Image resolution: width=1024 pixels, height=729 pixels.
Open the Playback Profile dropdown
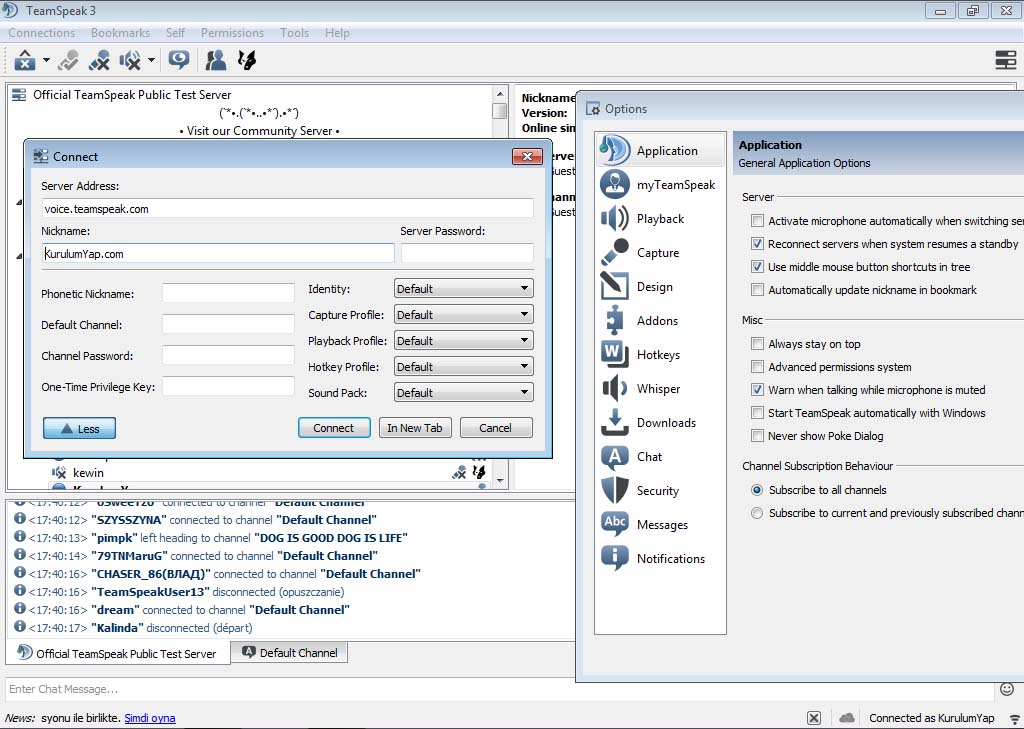pos(464,340)
